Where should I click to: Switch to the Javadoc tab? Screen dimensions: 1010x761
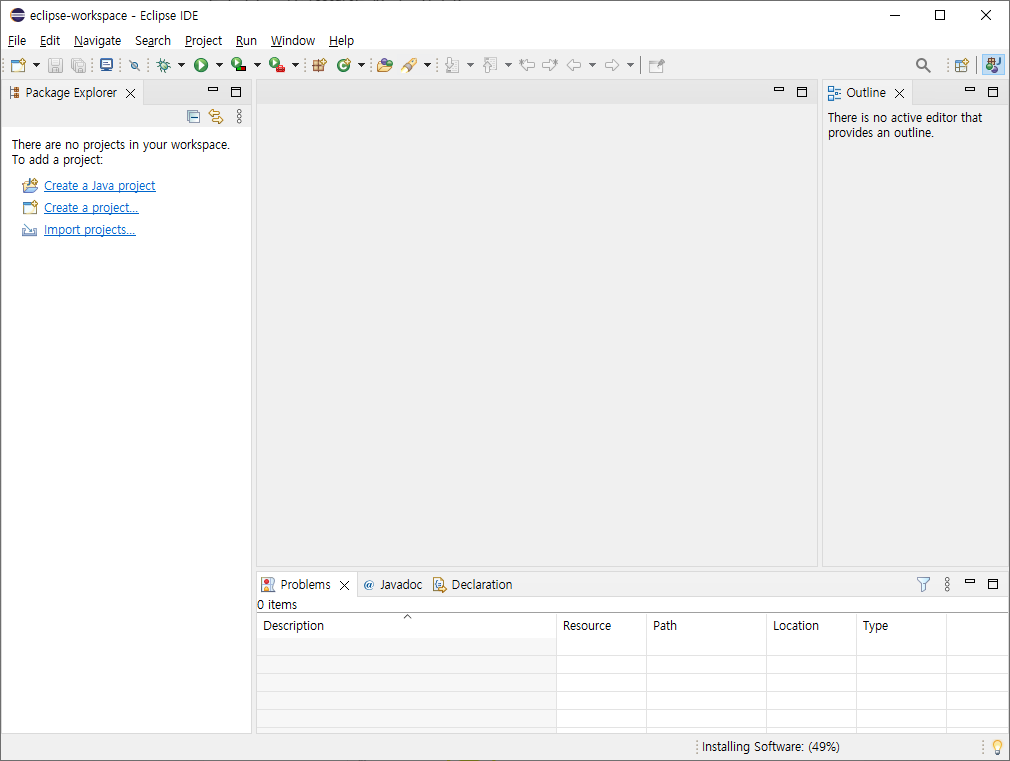393,584
